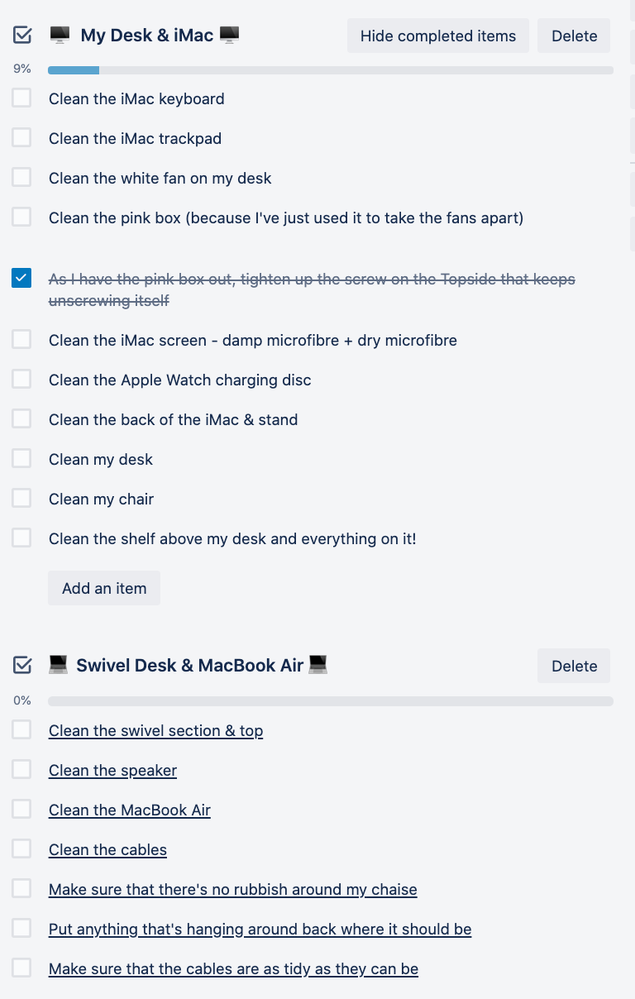Delete the My Desk & iMac checklist
Image resolution: width=635 pixels, height=999 pixels.
(573, 35)
